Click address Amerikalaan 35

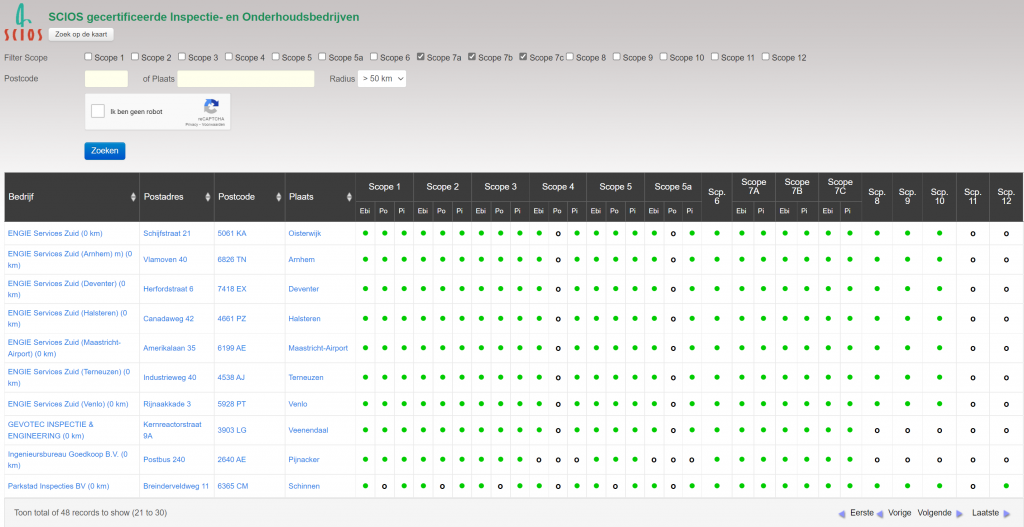click(169, 348)
